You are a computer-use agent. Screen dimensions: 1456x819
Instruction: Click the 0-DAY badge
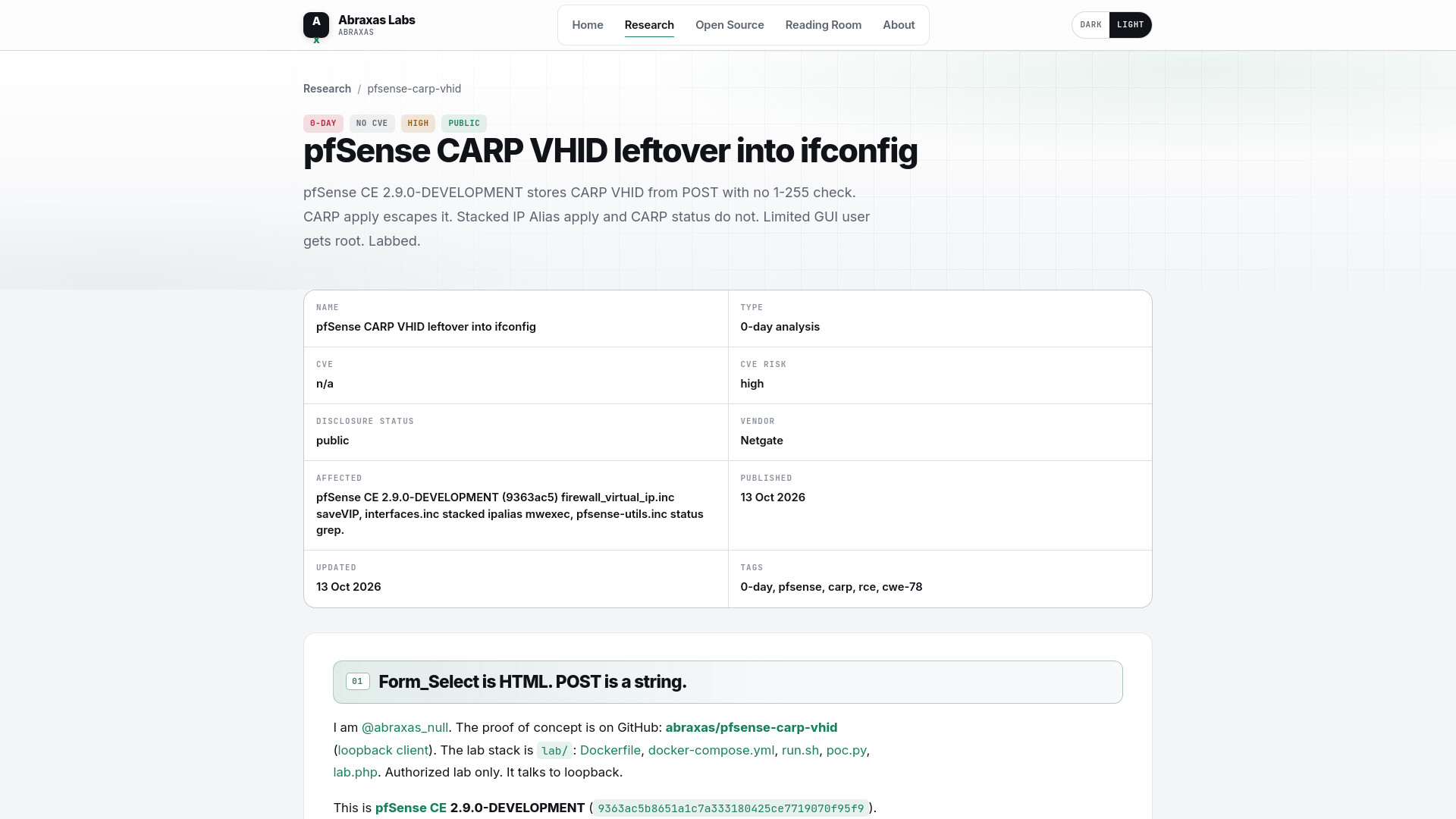click(323, 124)
